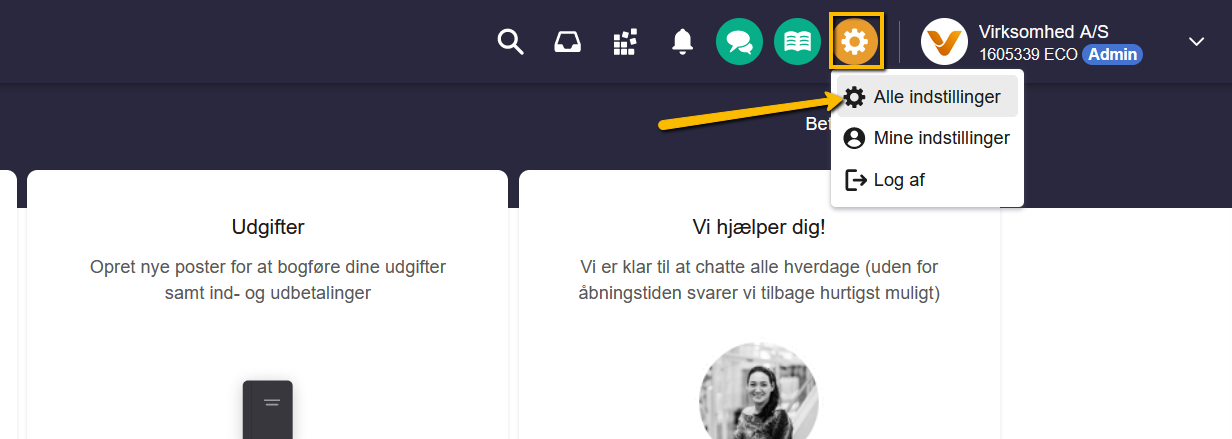Open the inbox tray icon
This screenshot has height=439, width=1232.
coord(568,42)
